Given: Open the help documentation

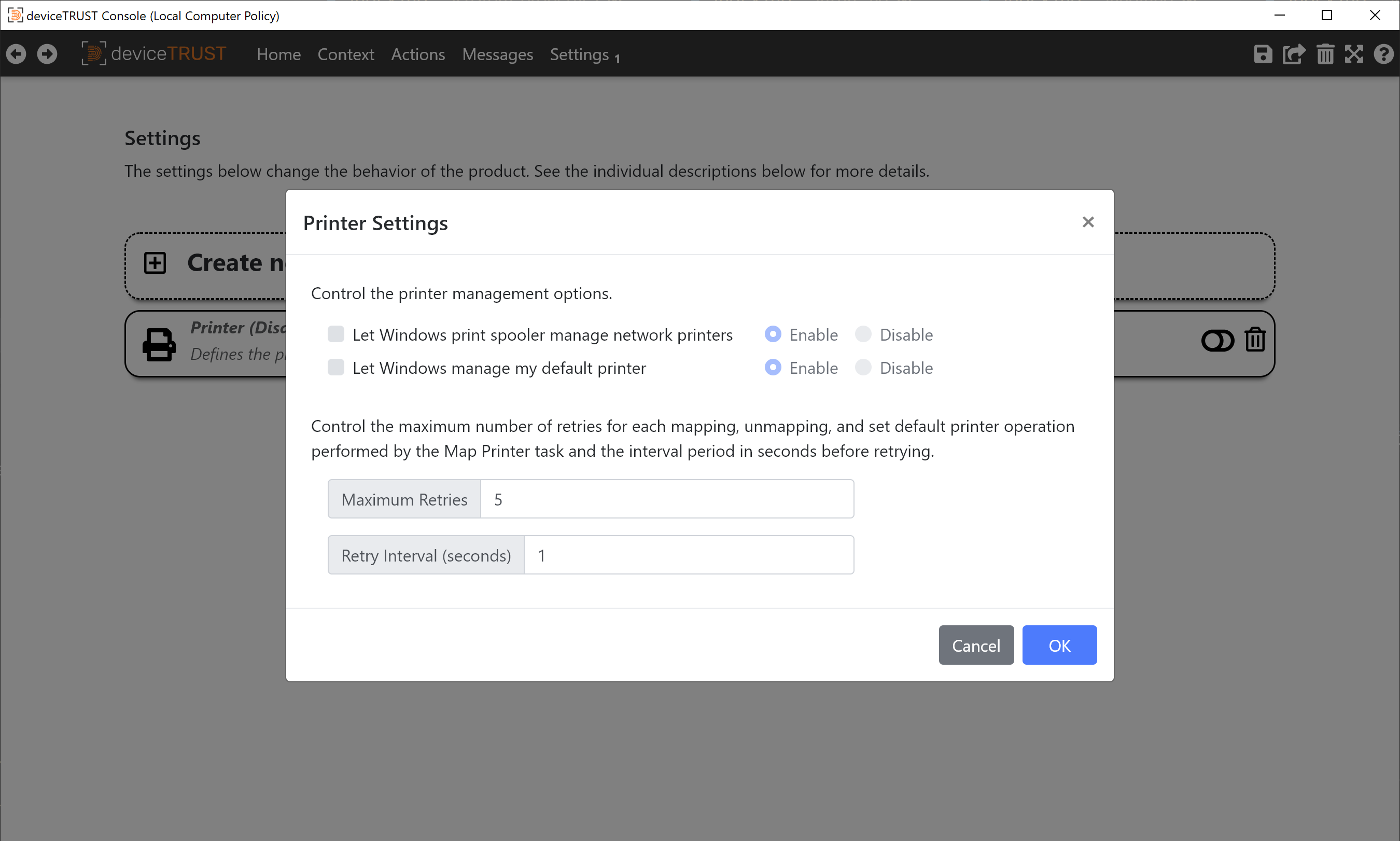Looking at the screenshot, I should point(1383,54).
